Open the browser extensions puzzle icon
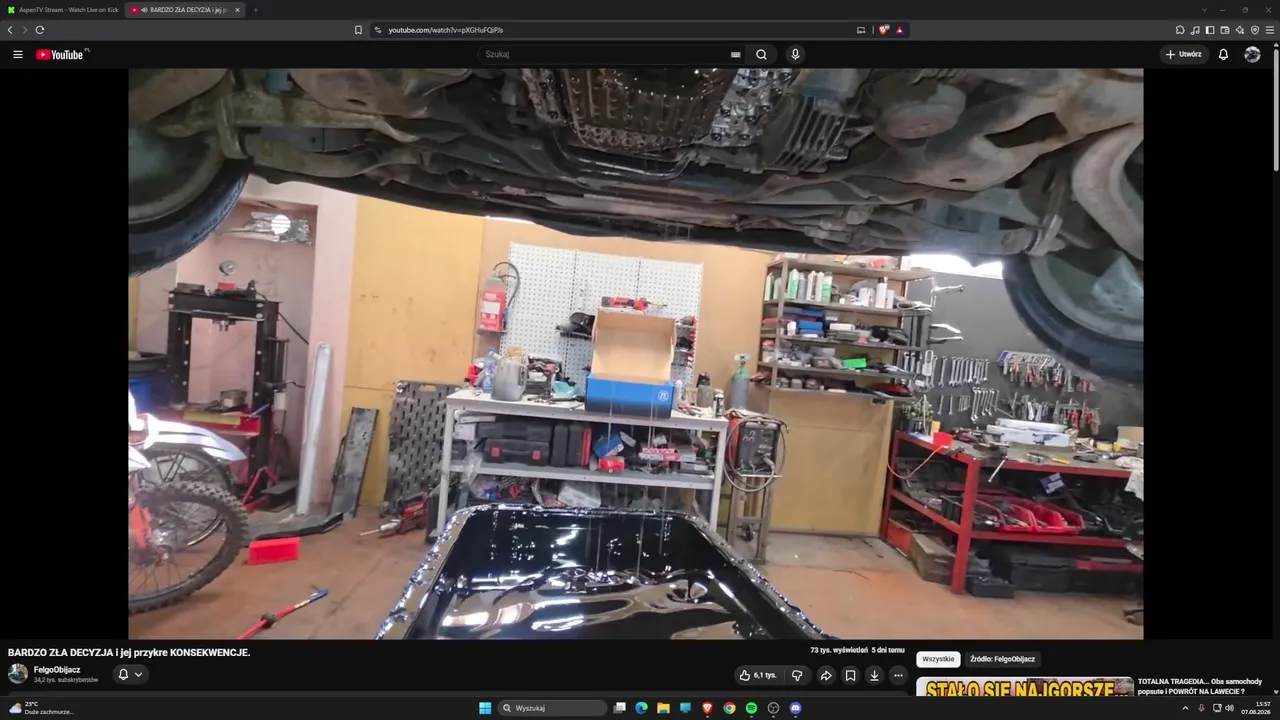Viewport: 1280px width, 720px height. (x=1180, y=30)
